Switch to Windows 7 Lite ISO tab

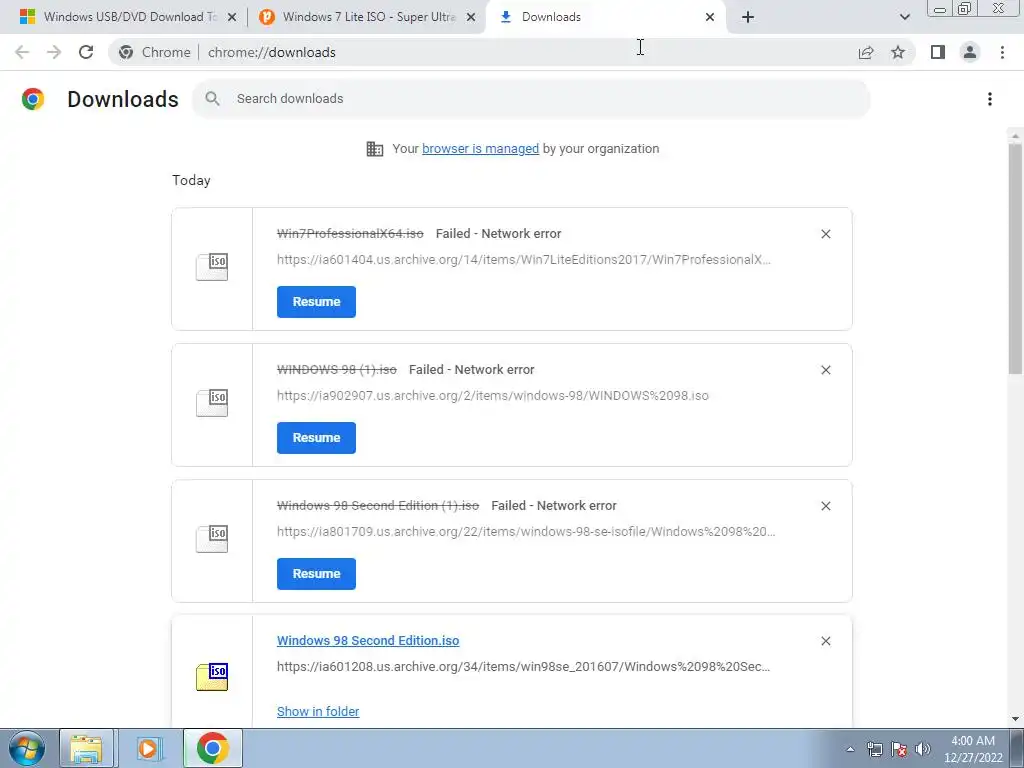pos(366,17)
